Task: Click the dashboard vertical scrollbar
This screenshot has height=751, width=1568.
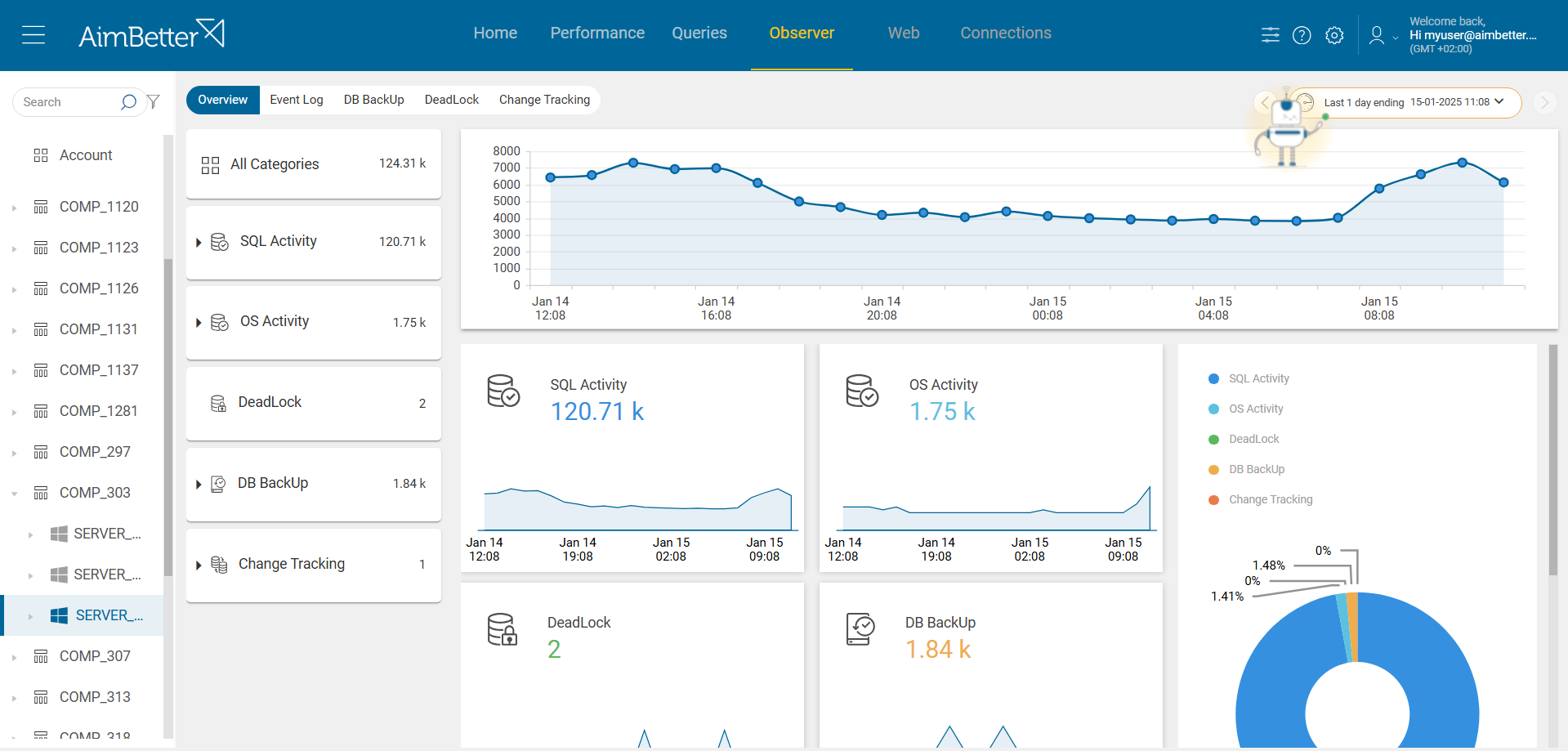Action: [1552, 459]
